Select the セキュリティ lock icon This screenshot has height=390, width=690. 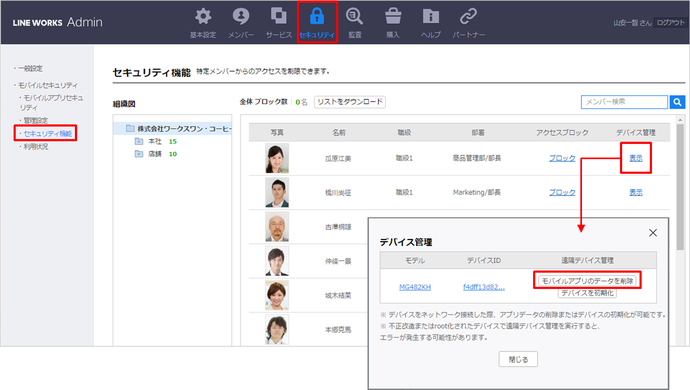(x=317, y=16)
